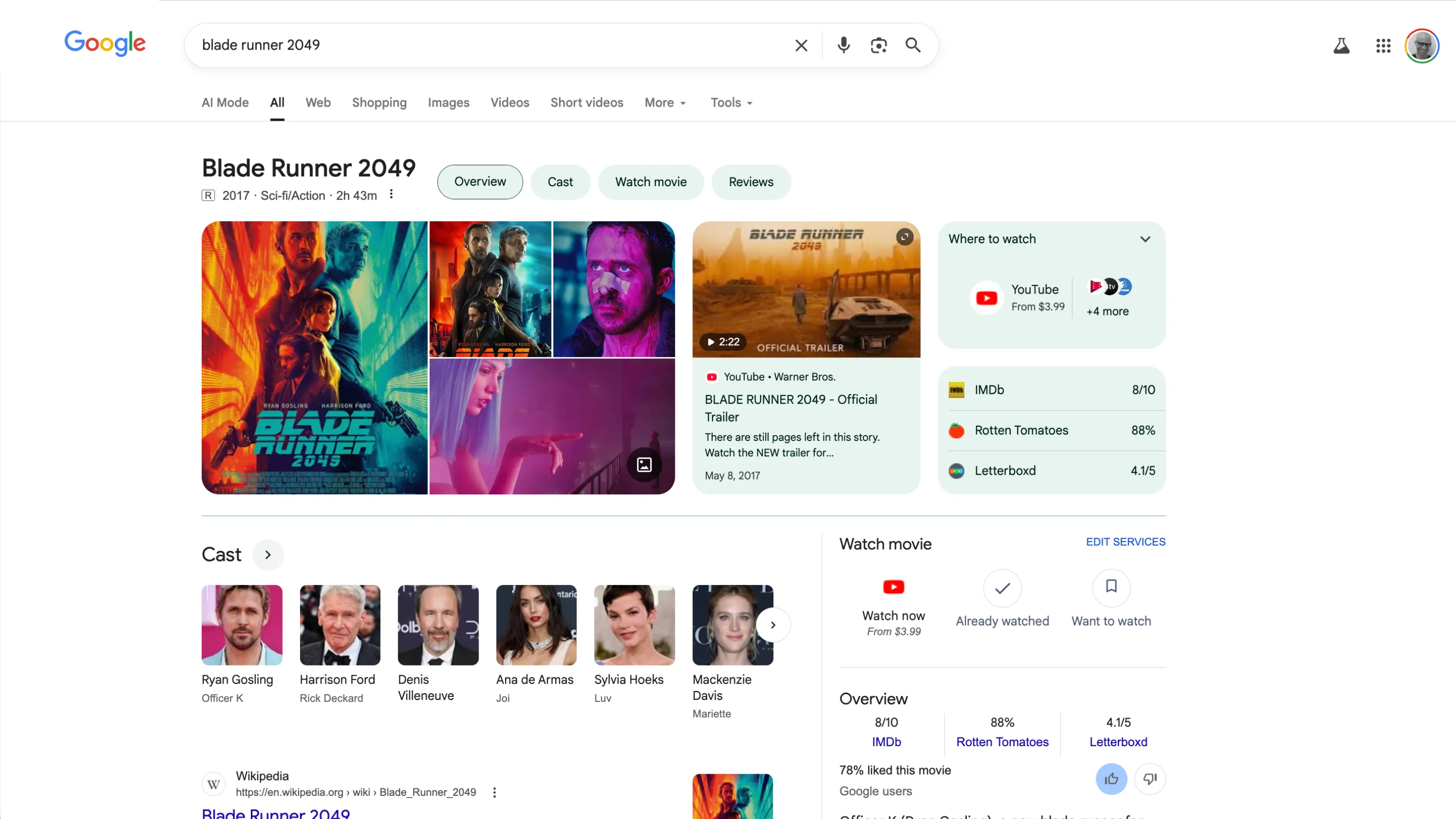Open Ryan Gosling's cast photo
This screenshot has width=1456, height=819.
click(242, 625)
